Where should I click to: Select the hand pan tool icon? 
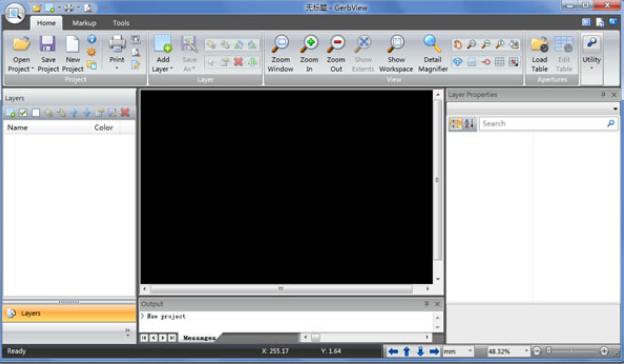458,45
